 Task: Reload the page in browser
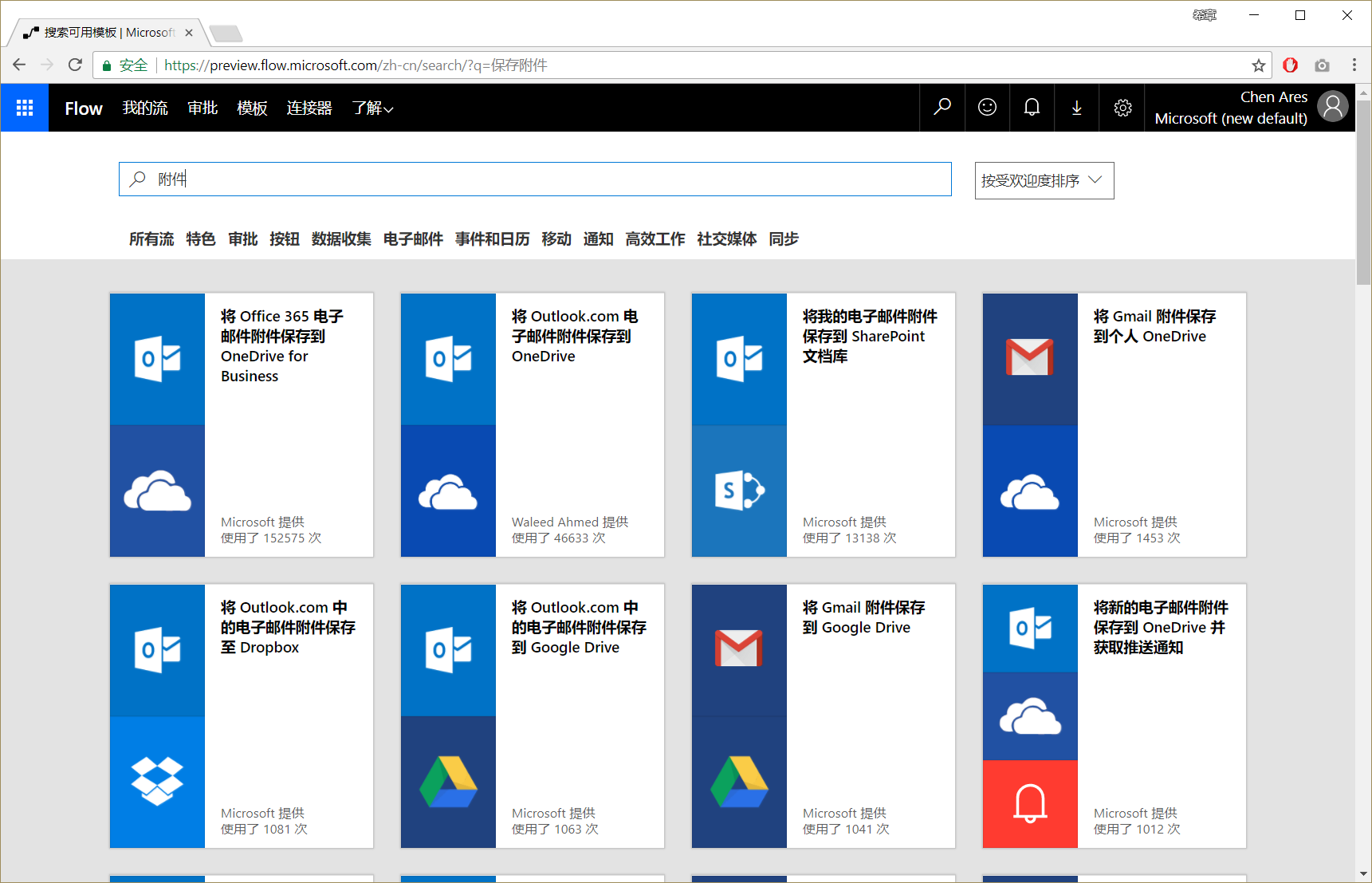click(x=75, y=65)
